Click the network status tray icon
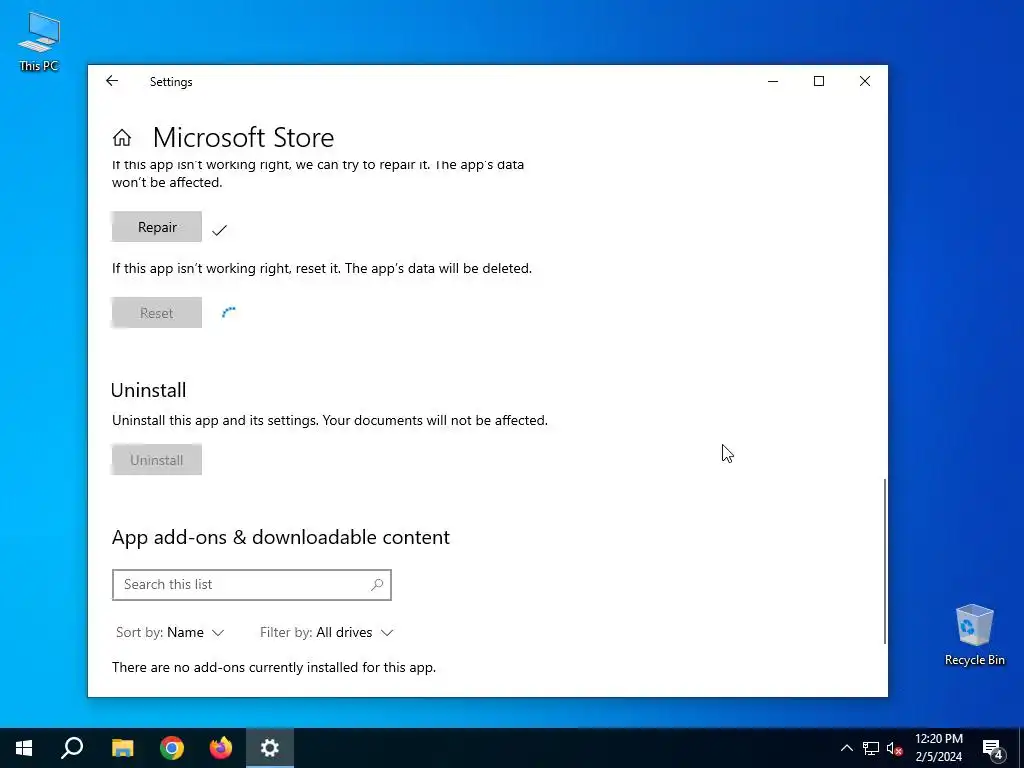The image size is (1024, 768). (871, 748)
